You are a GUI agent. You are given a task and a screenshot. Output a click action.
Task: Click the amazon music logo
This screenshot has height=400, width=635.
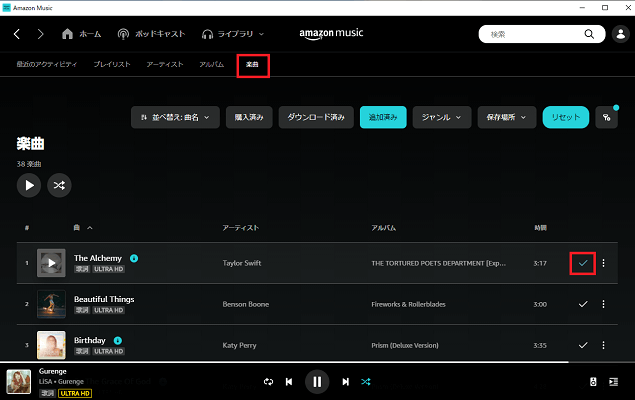pyautogui.click(x=331, y=34)
